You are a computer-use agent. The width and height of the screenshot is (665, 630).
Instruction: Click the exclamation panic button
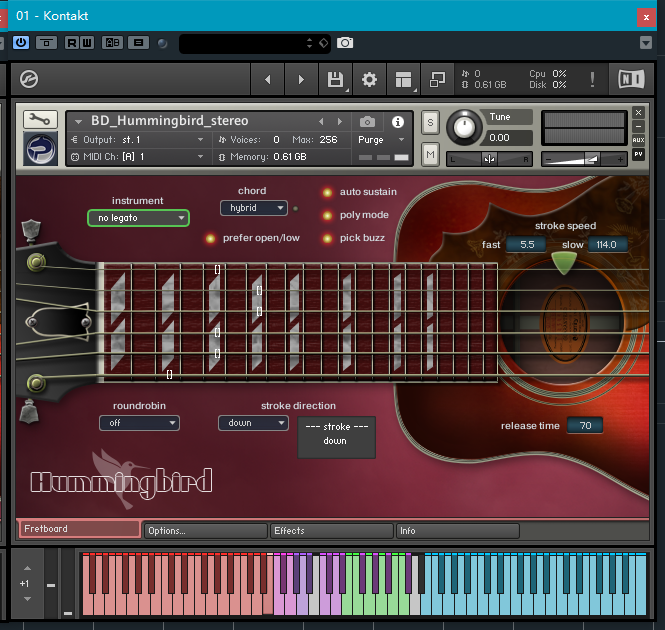(x=592, y=79)
